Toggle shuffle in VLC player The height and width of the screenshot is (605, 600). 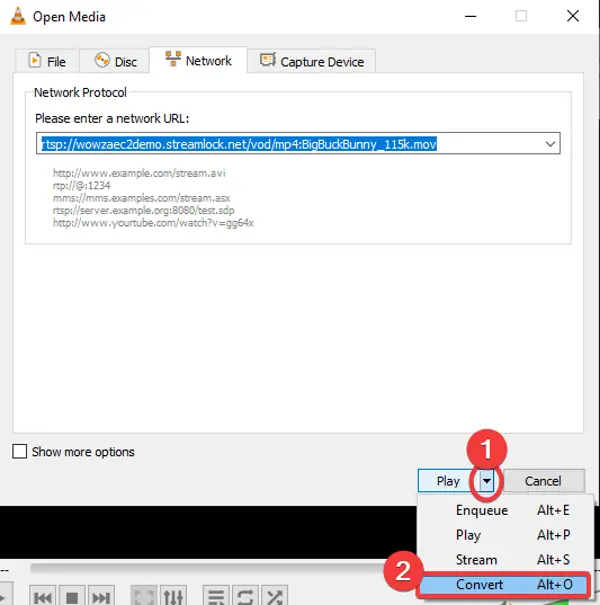(275, 597)
